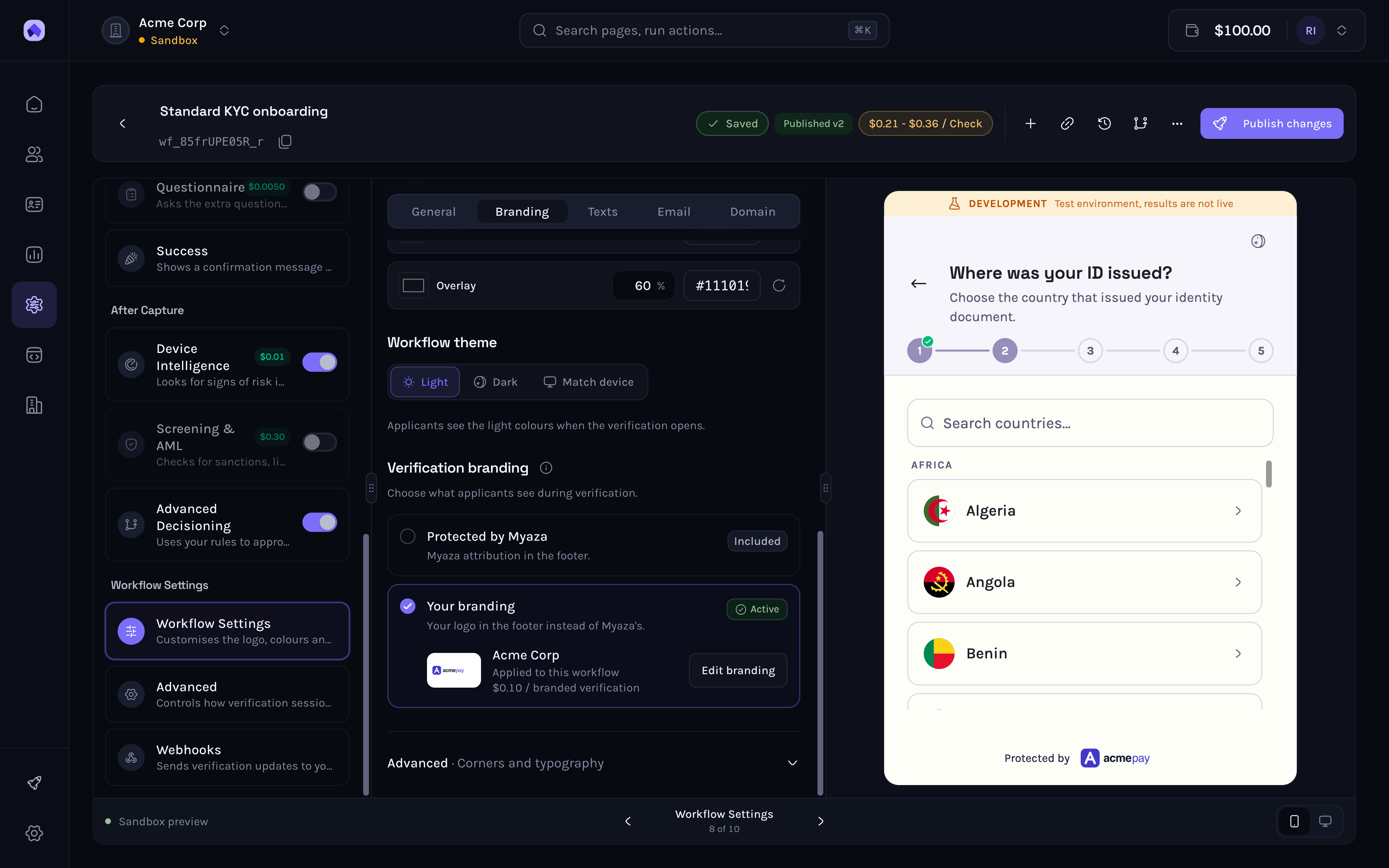The image size is (1389, 868).
Task: Open the ID card icon in sidebar
Action: tap(34, 204)
